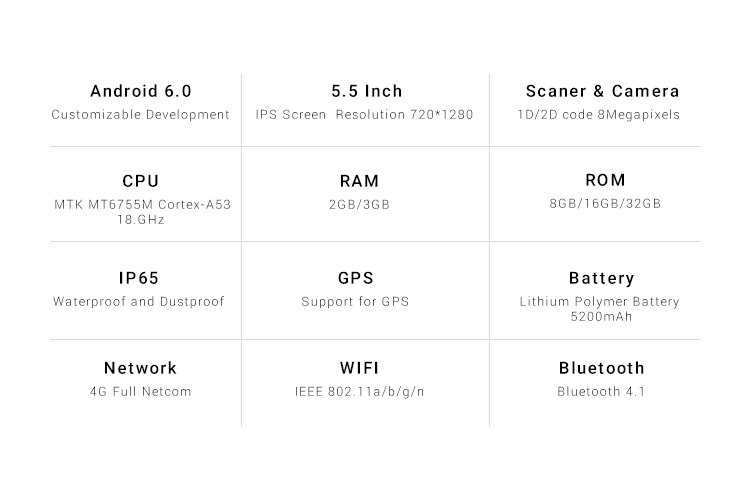Click the 5.5 Inch heading
The height and width of the screenshot is (500, 750).
[367, 91]
